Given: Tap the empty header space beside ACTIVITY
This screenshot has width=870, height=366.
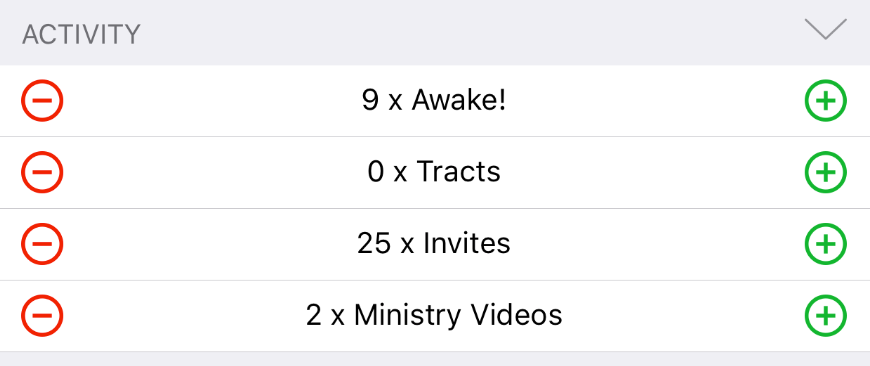Looking at the screenshot, I should (x=472, y=32).
